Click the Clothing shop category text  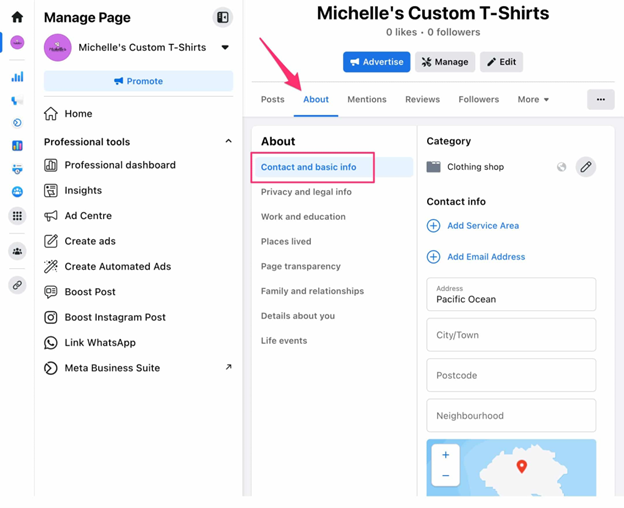tap(475, 167)
